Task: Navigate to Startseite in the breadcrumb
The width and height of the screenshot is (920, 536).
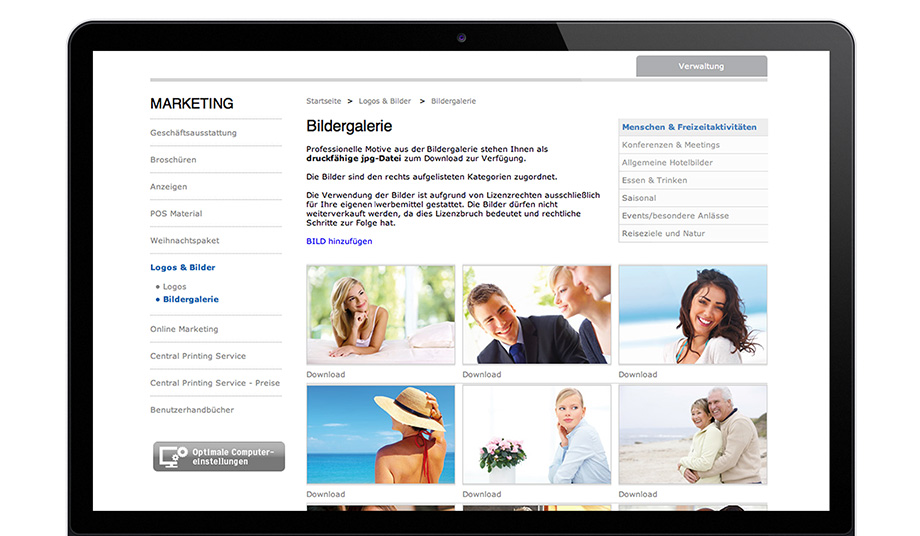Action: point(323,101)
